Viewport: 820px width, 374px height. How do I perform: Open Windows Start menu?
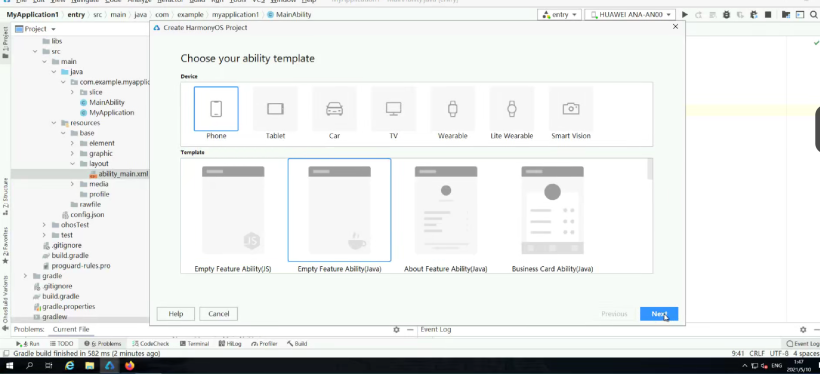tap(9, 366)
